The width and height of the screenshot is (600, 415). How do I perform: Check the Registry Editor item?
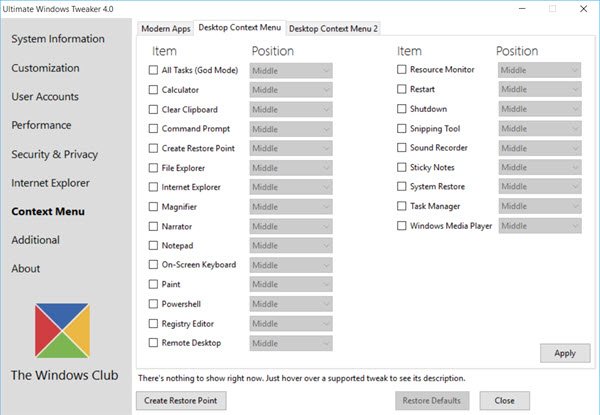(153, 324)
